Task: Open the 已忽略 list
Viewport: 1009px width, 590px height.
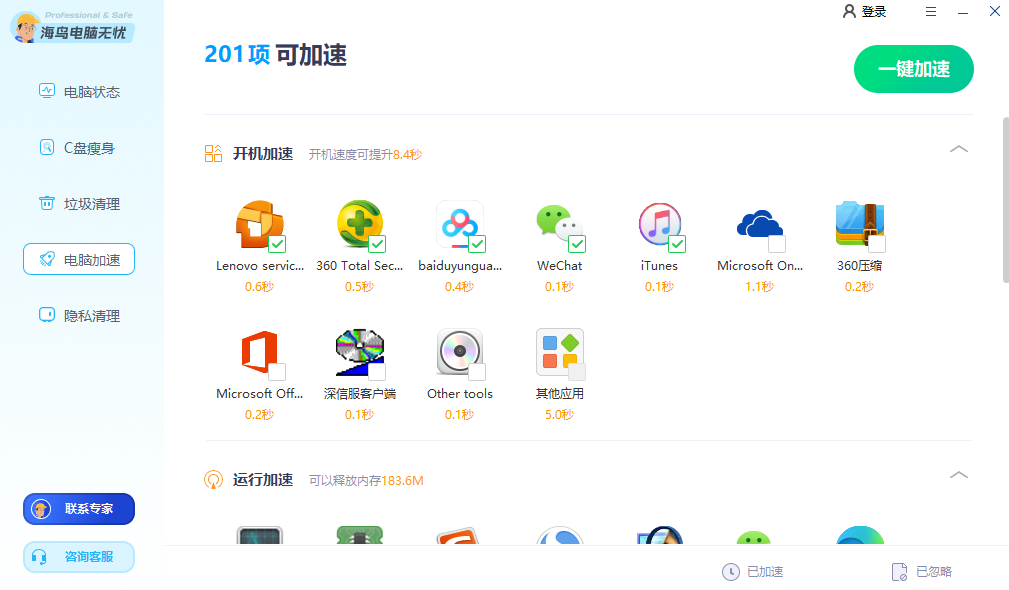Action: pos(921,572)
